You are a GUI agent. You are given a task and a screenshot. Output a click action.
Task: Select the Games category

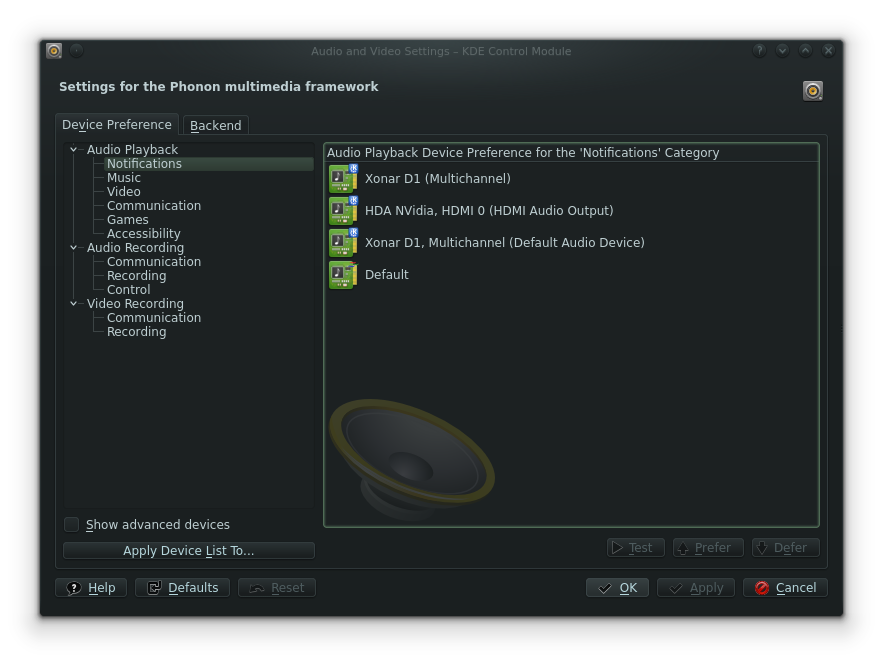click(128, 220)
